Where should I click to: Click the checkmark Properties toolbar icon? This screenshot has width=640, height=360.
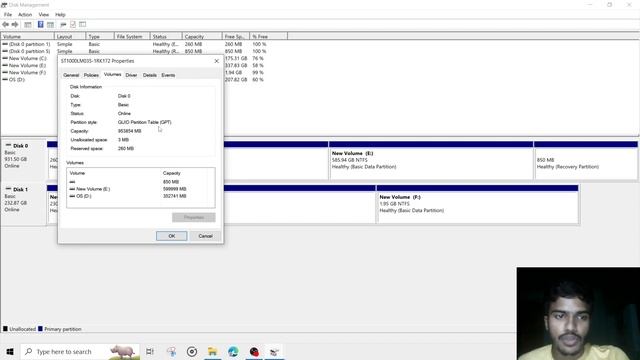click(x=73, y=25)
